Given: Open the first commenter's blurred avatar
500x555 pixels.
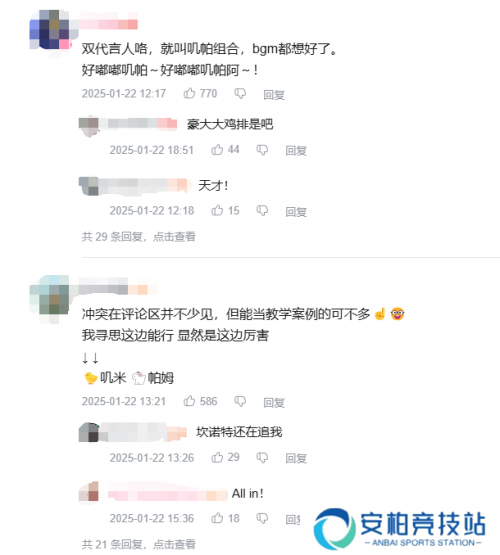Looking at the screenshot, I should [50, 30].
